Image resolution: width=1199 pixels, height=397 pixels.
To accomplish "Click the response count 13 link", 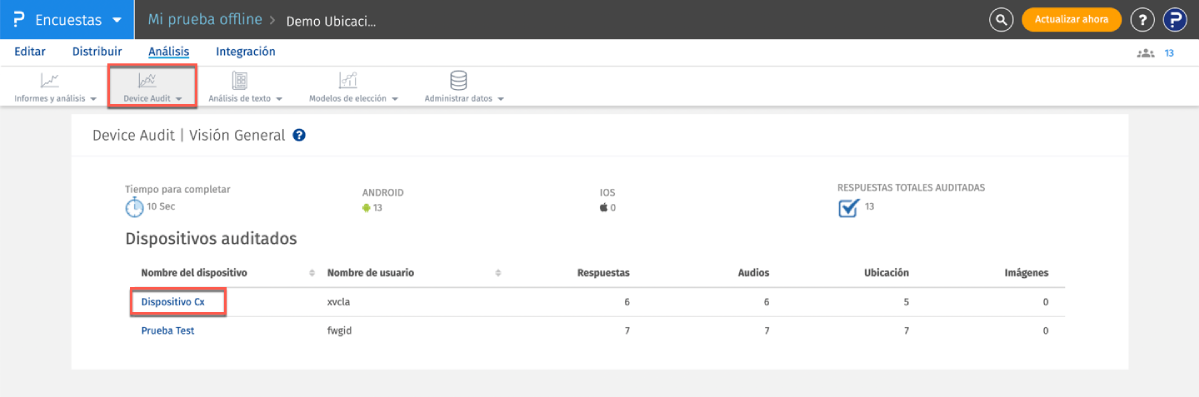I will (x=1169, y=53).
